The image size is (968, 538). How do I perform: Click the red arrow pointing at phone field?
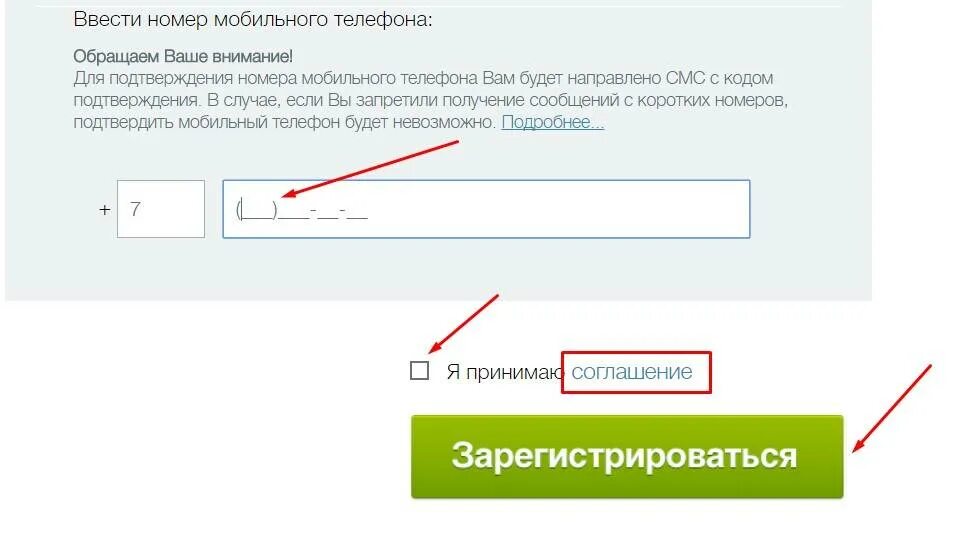click(x=370, y=169)
